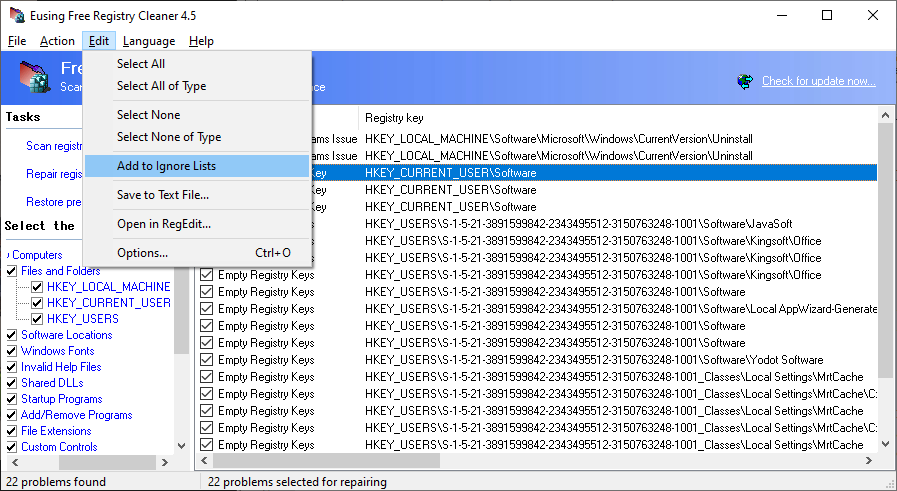Click the app icon in the title bar
Viewport: 897px width, 491px height.
(17, 15)
